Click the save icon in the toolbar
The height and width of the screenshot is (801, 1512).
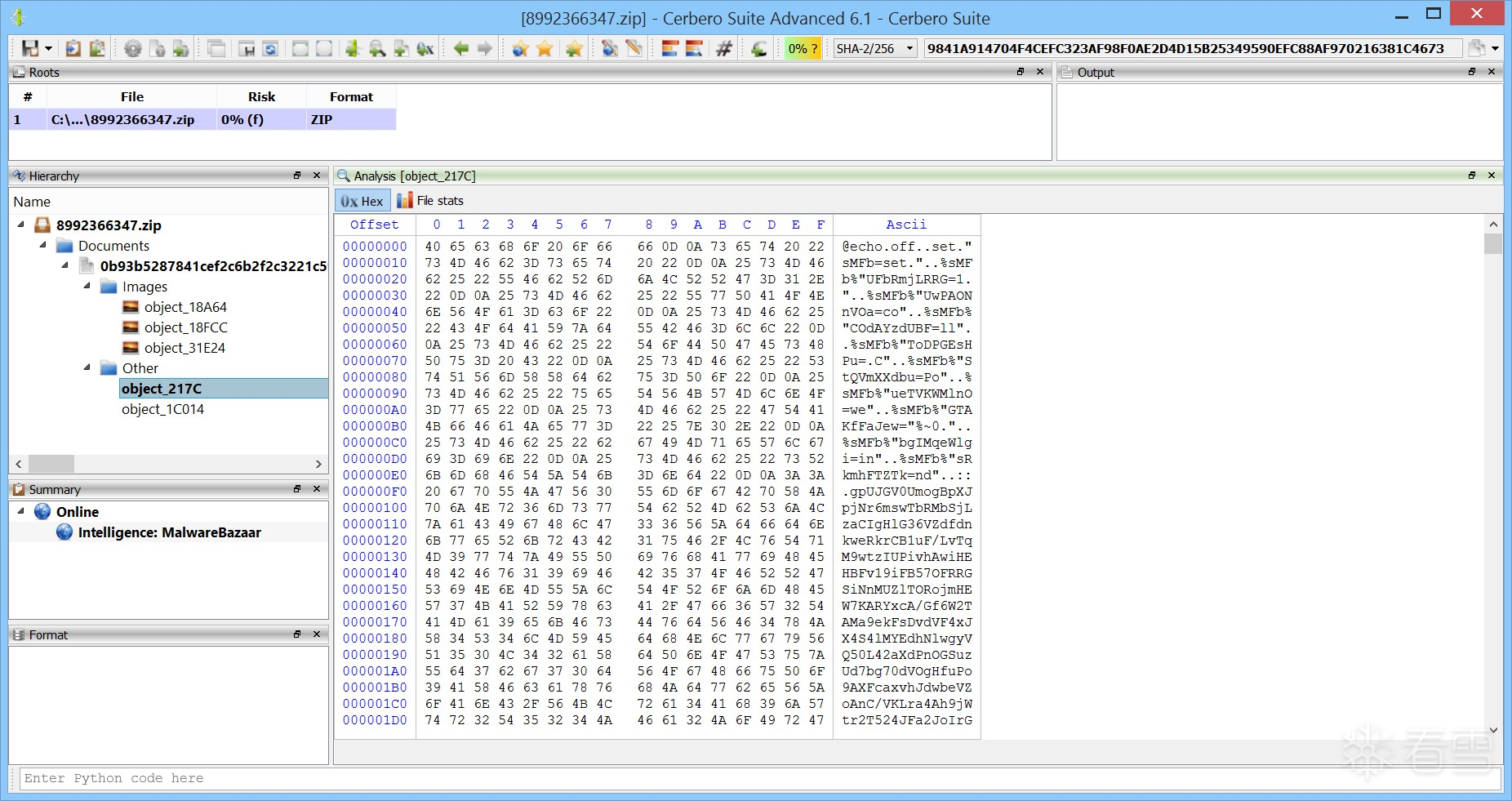pyautogui.click(x=30, y=49)
